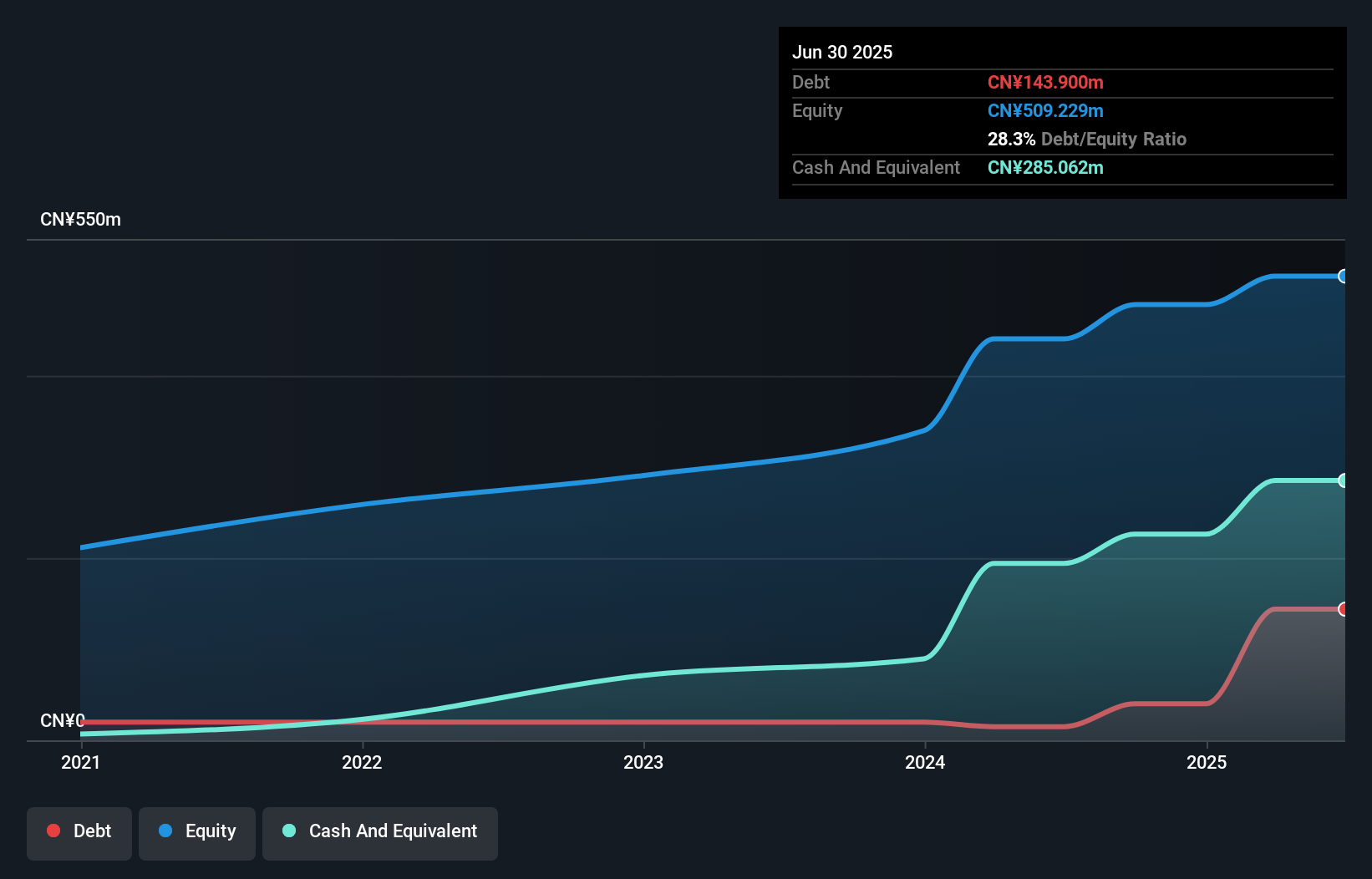
Task: Click the teal Cash And Equivalent legend dot
Action: pyautogui.click(x=288, y=831)
